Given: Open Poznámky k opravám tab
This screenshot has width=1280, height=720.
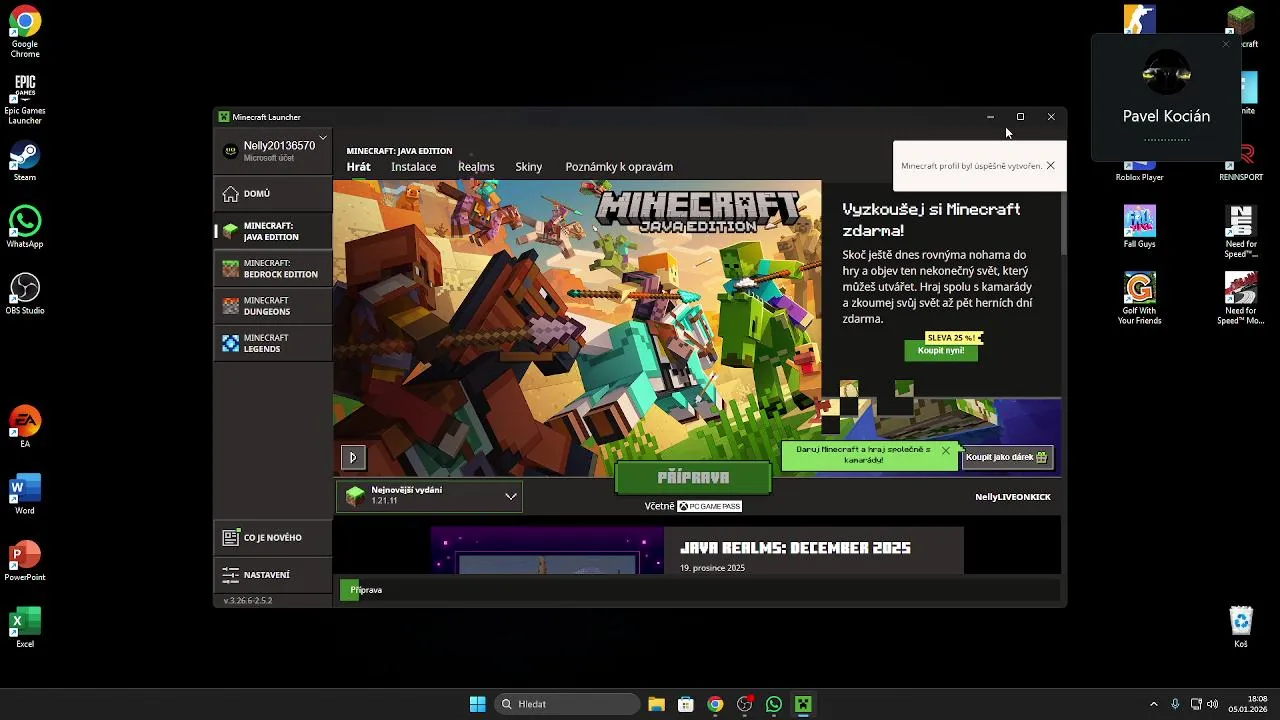Looking at the screenshot, I should (619, 167).
